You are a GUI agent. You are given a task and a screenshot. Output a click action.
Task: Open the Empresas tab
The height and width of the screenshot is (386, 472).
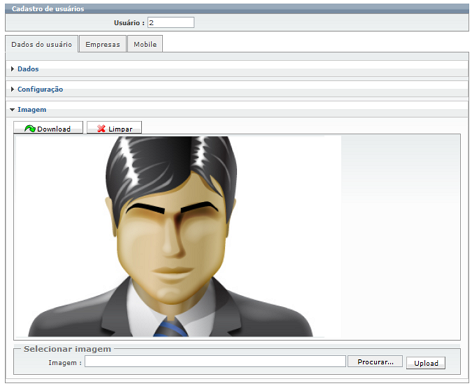[x=103, y=44]
